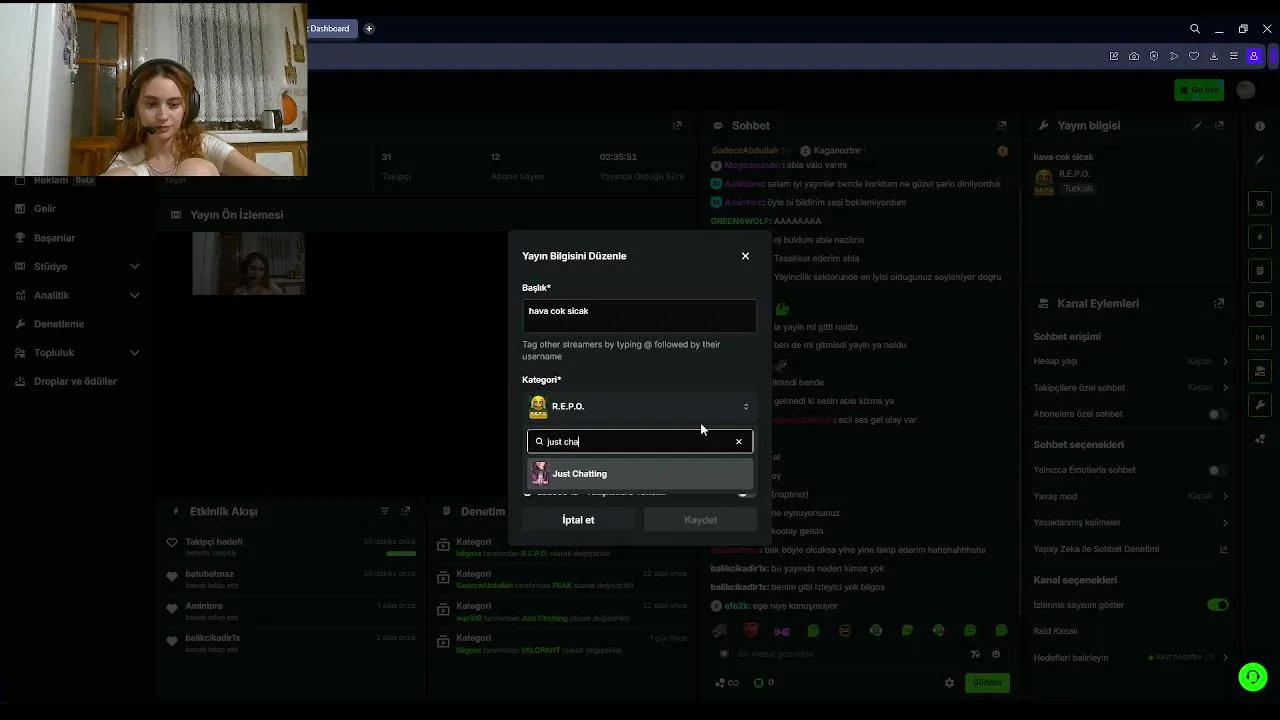Viewport: 1280px width, 720px height.
Task: Open the green support headset button
Action: click(x=1253, y=677)
